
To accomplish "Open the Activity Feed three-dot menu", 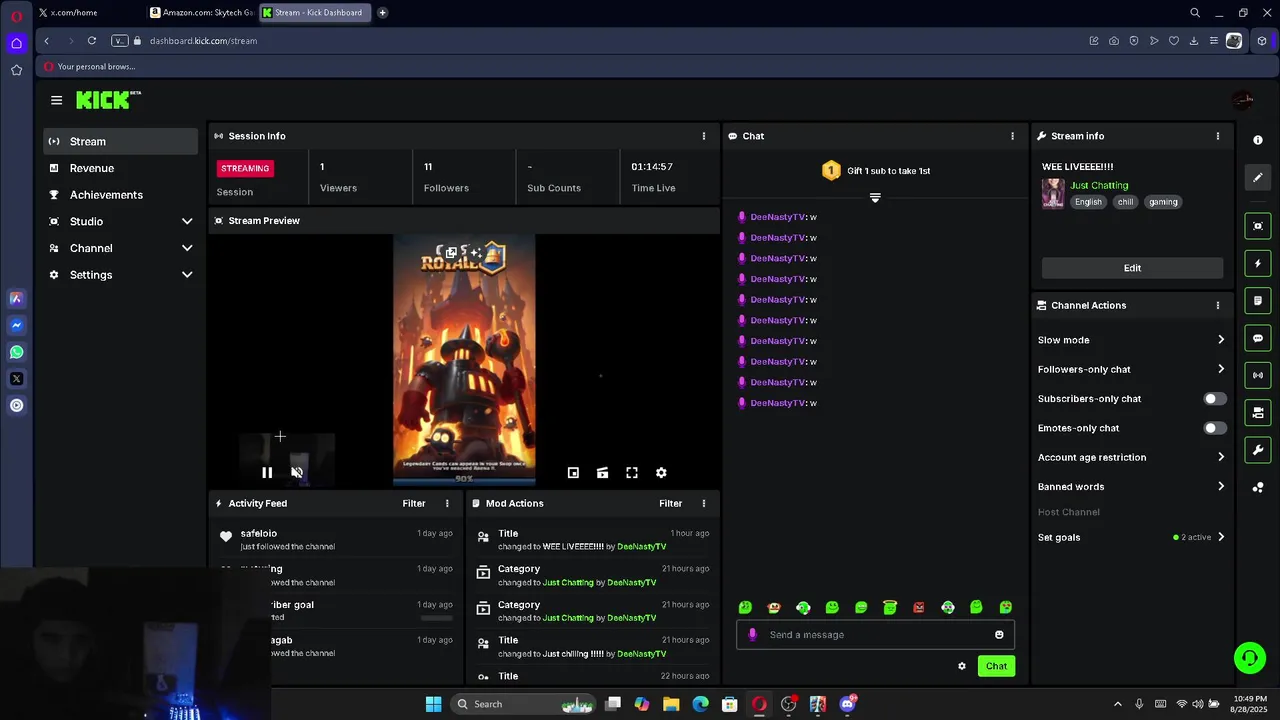I will (447, 504).
